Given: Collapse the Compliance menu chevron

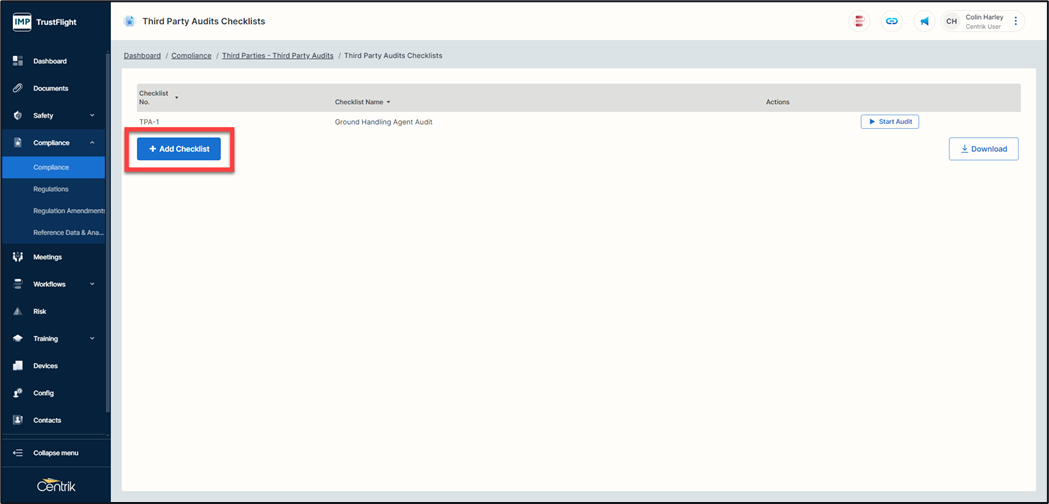Looking at the screenshot, I should click(92, 143).
